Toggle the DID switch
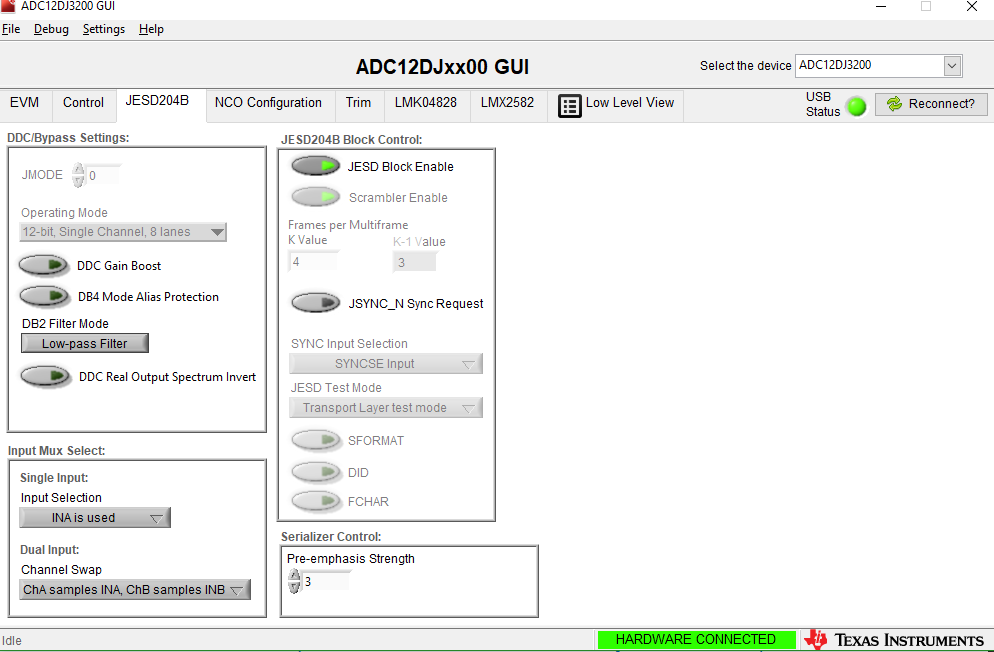This screenshot has width=994, height=652. pos(316,472)
